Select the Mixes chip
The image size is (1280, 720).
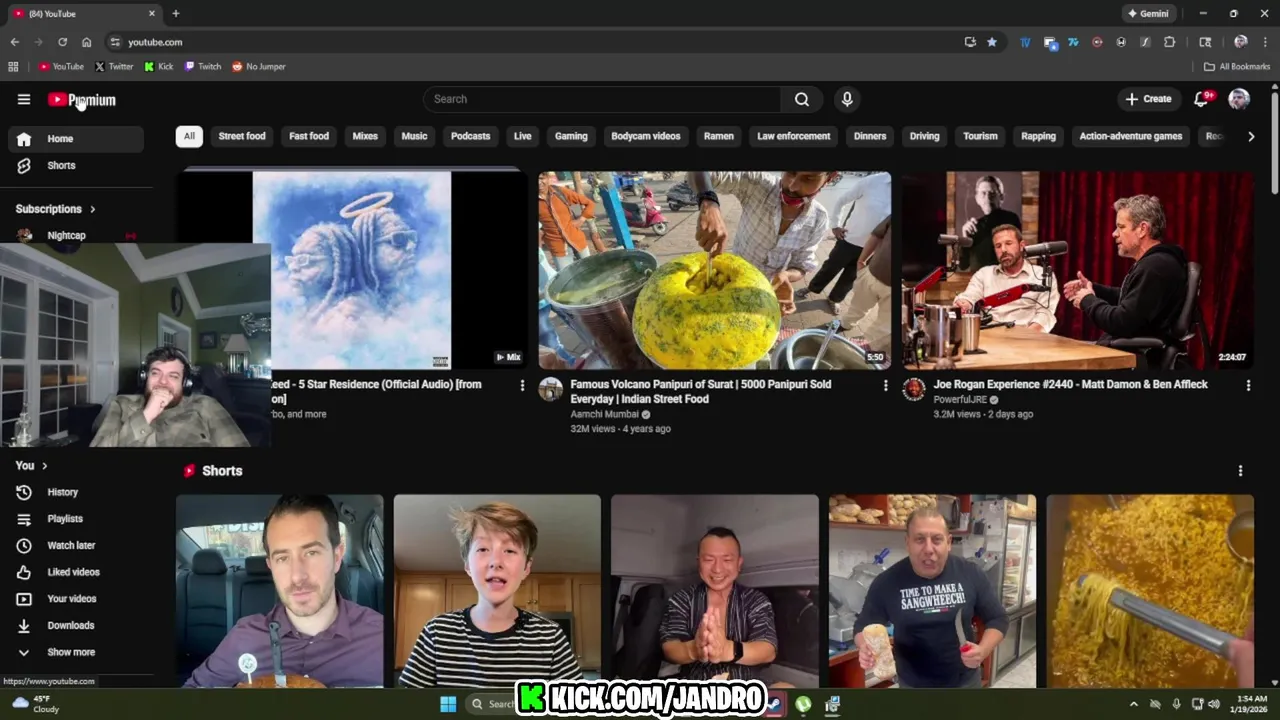(365, 136)
